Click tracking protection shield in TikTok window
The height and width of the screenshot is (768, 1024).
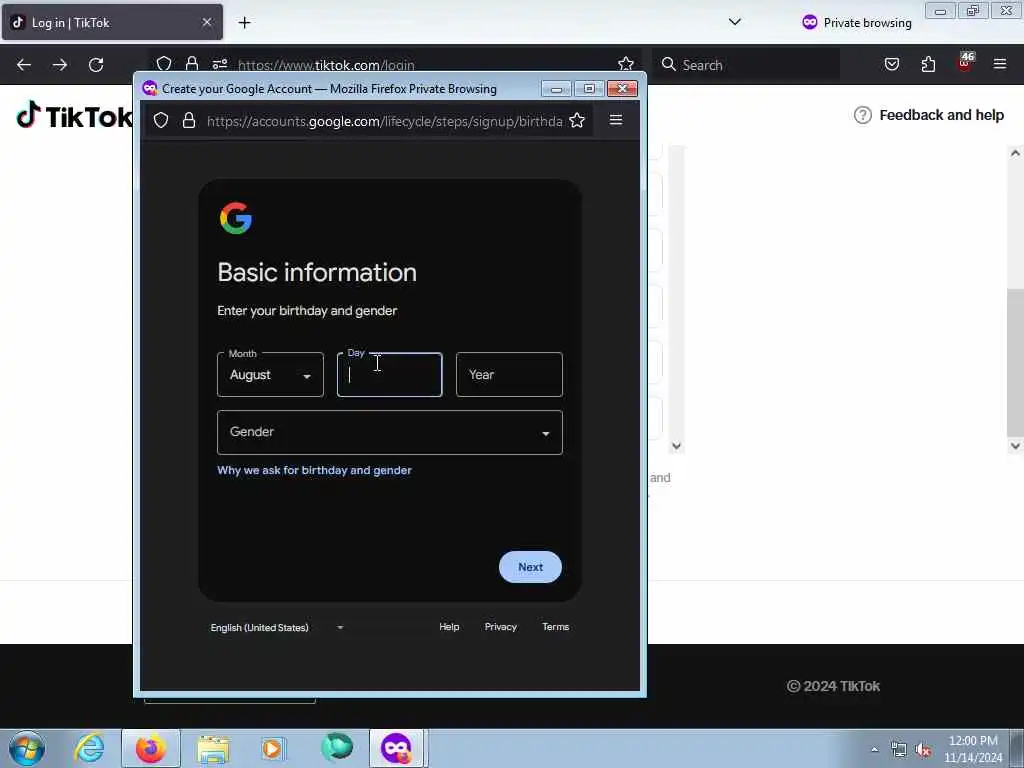click(164, 63)
